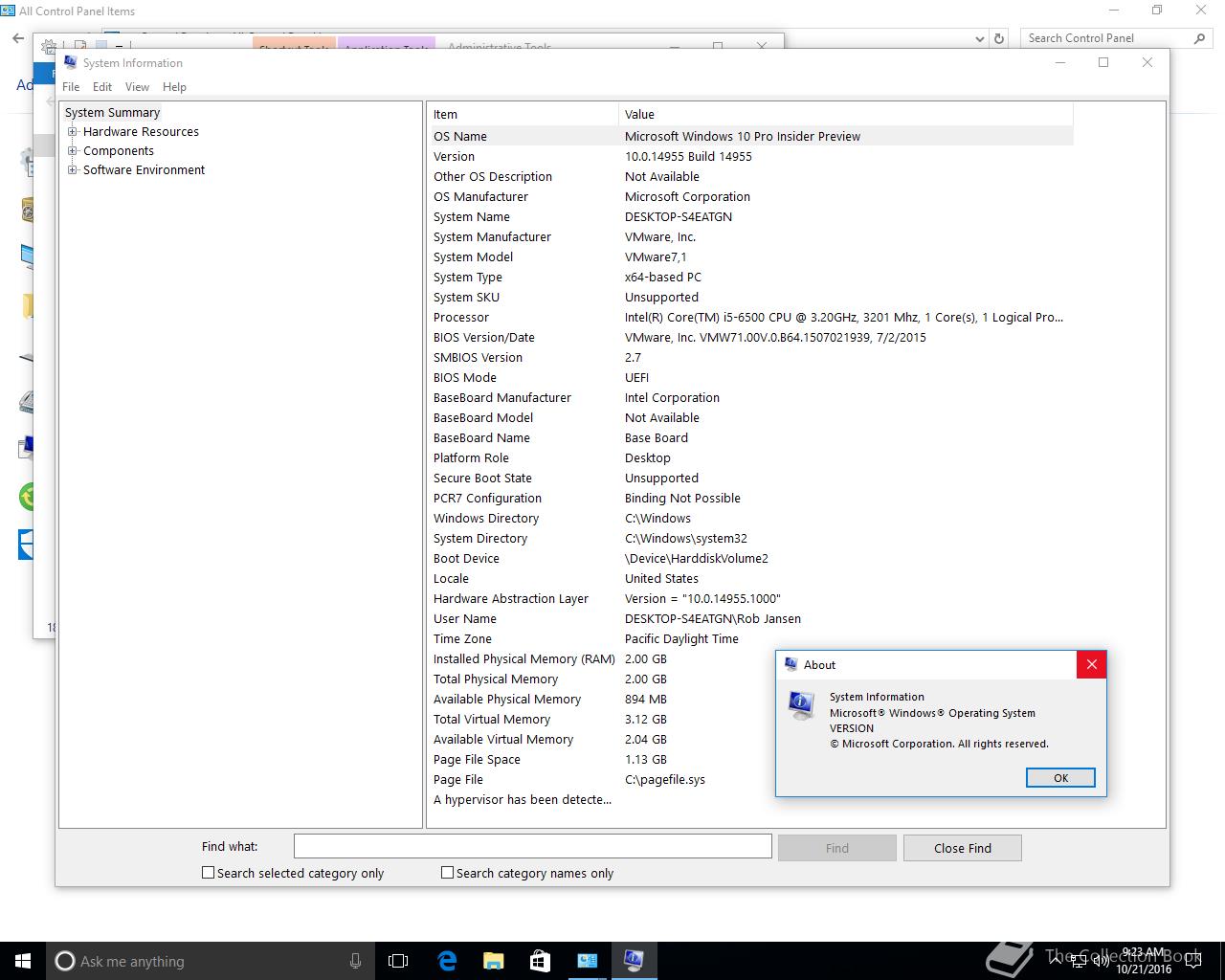Open Task View from the taskbar
The width and height of the screenshot is (1225, 980).
pos(398,961)
